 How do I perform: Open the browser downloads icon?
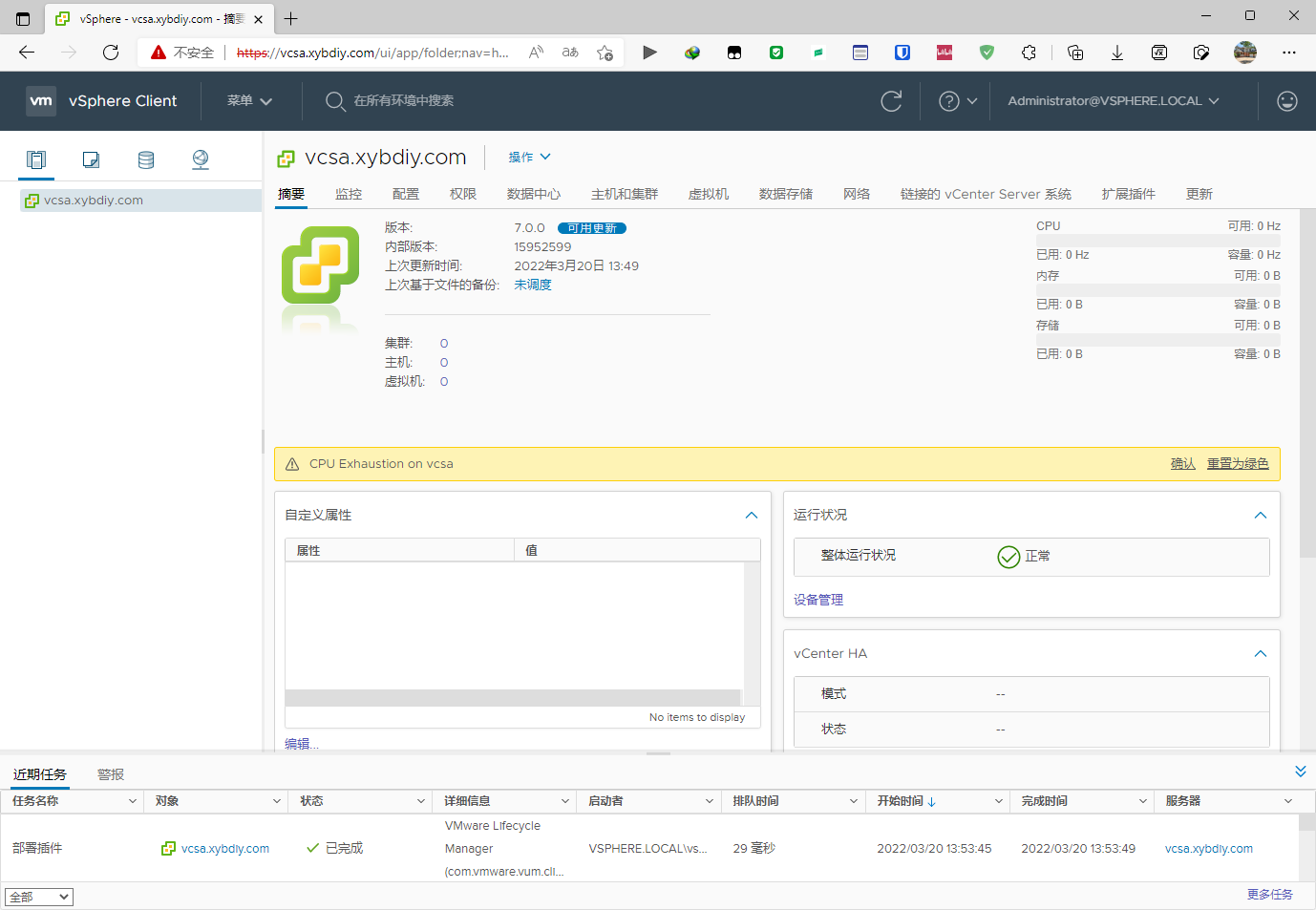click(x=1117, y=53)
